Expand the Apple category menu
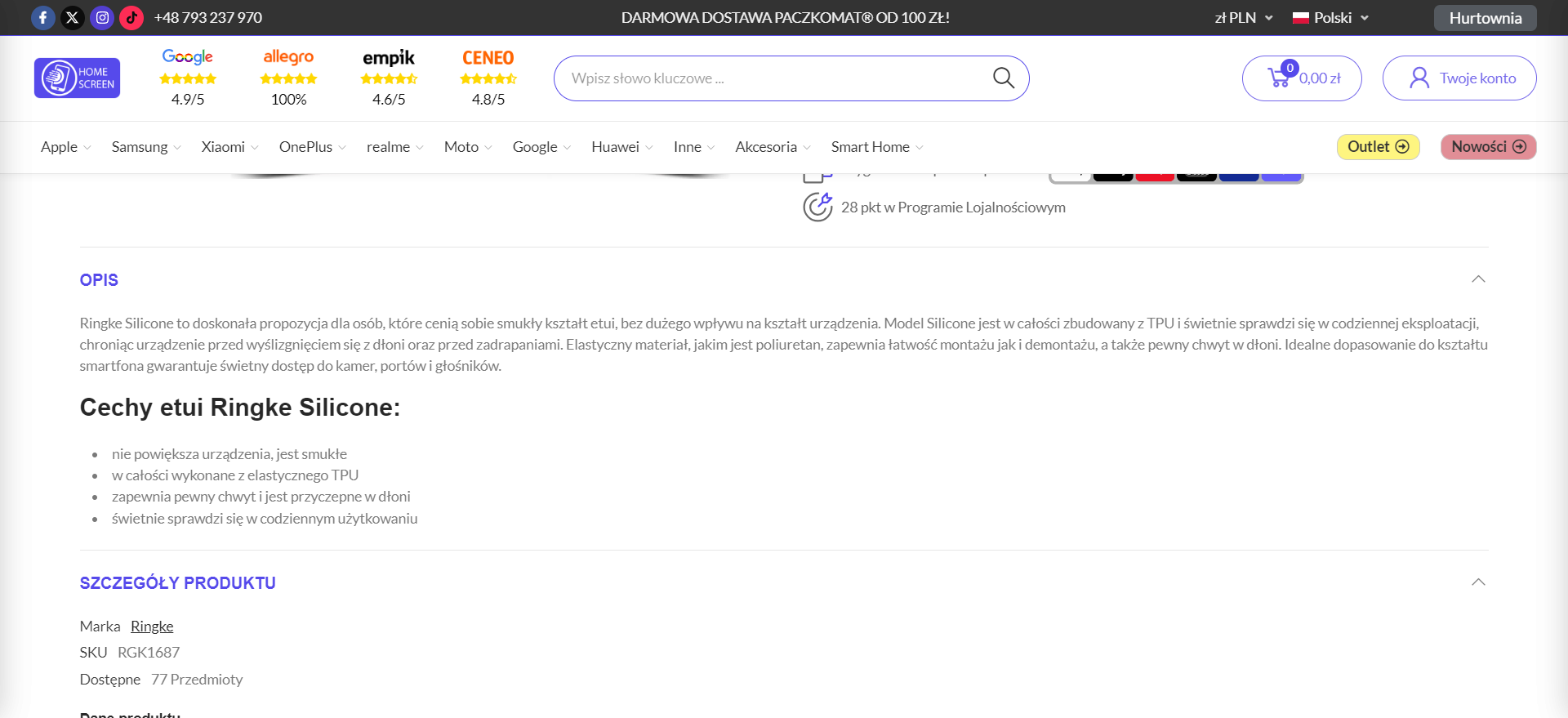The width and height of the screenshot is (1568, 718). (66, 147)
